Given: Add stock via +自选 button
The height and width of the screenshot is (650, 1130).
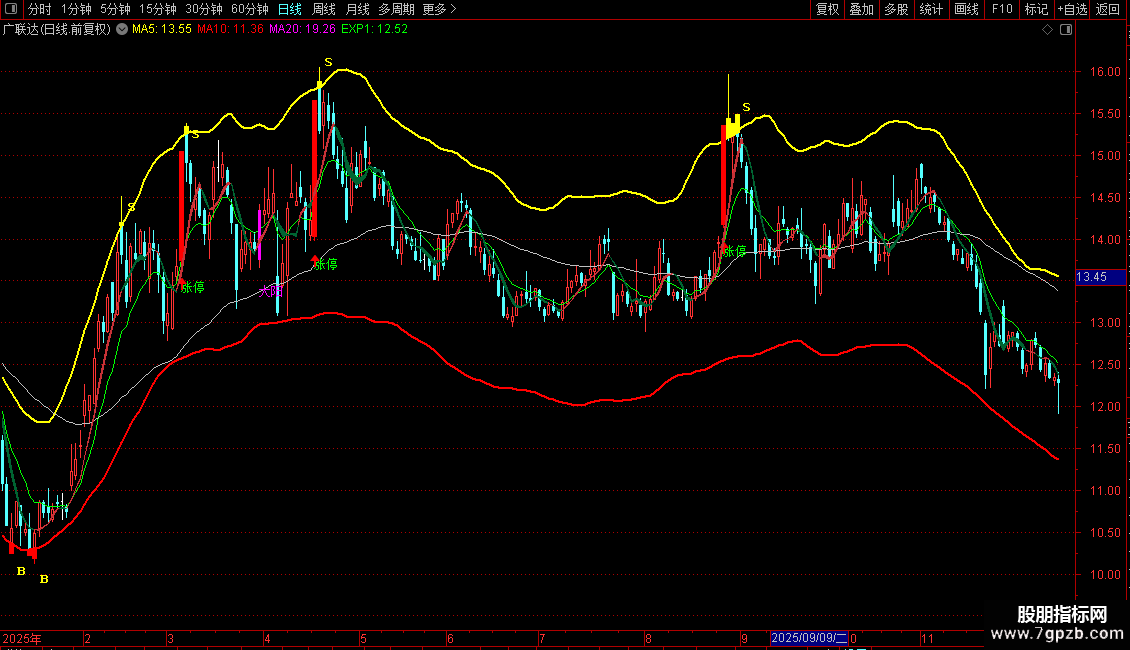Looking at the screenshot, I should click(x=1072, y=9).
